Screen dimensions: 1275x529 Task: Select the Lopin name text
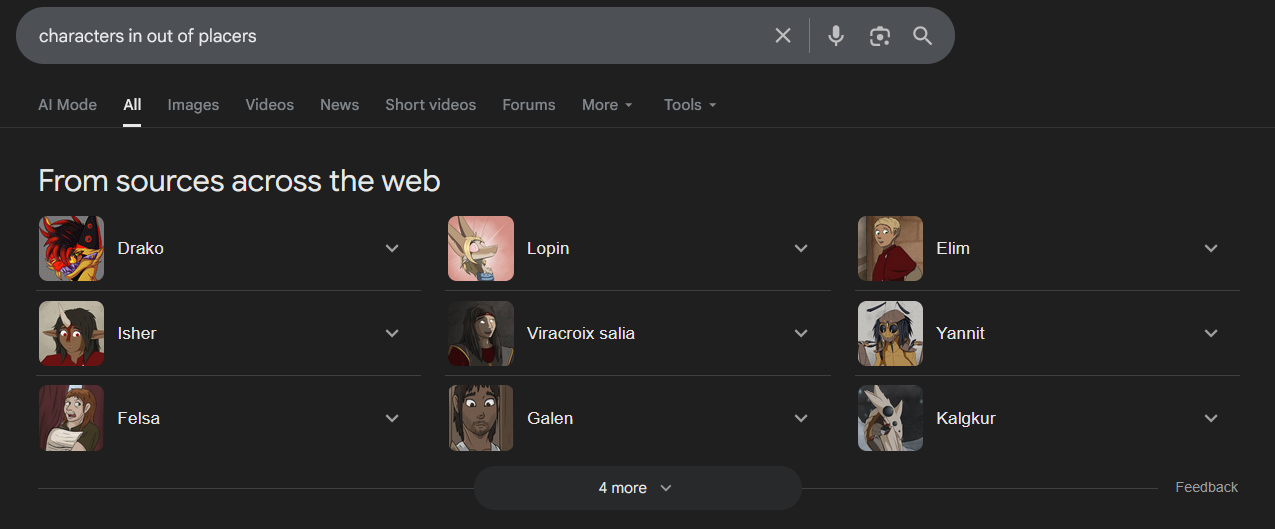click(548, 248)
